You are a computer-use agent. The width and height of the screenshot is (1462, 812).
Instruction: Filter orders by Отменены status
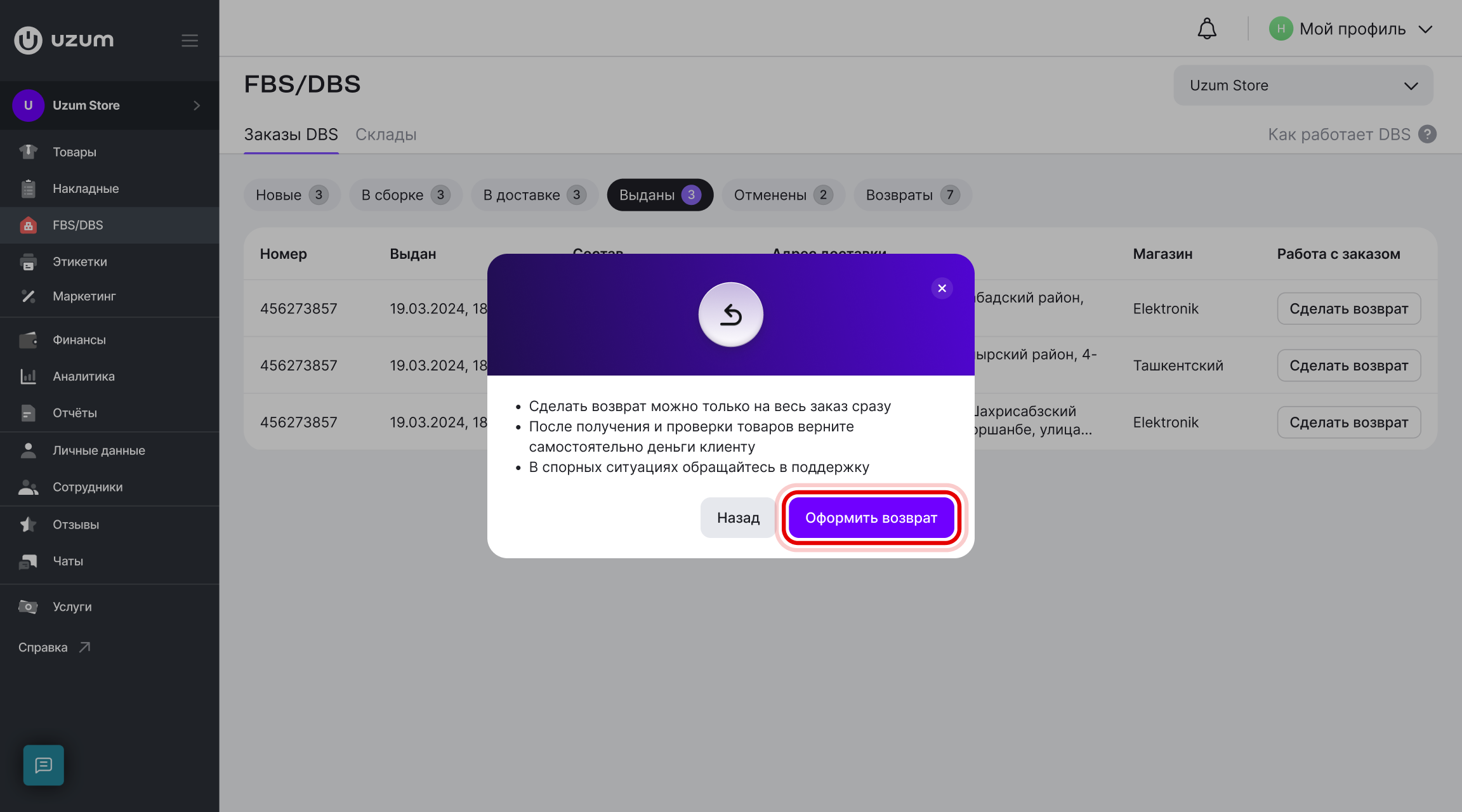point(784,195)
